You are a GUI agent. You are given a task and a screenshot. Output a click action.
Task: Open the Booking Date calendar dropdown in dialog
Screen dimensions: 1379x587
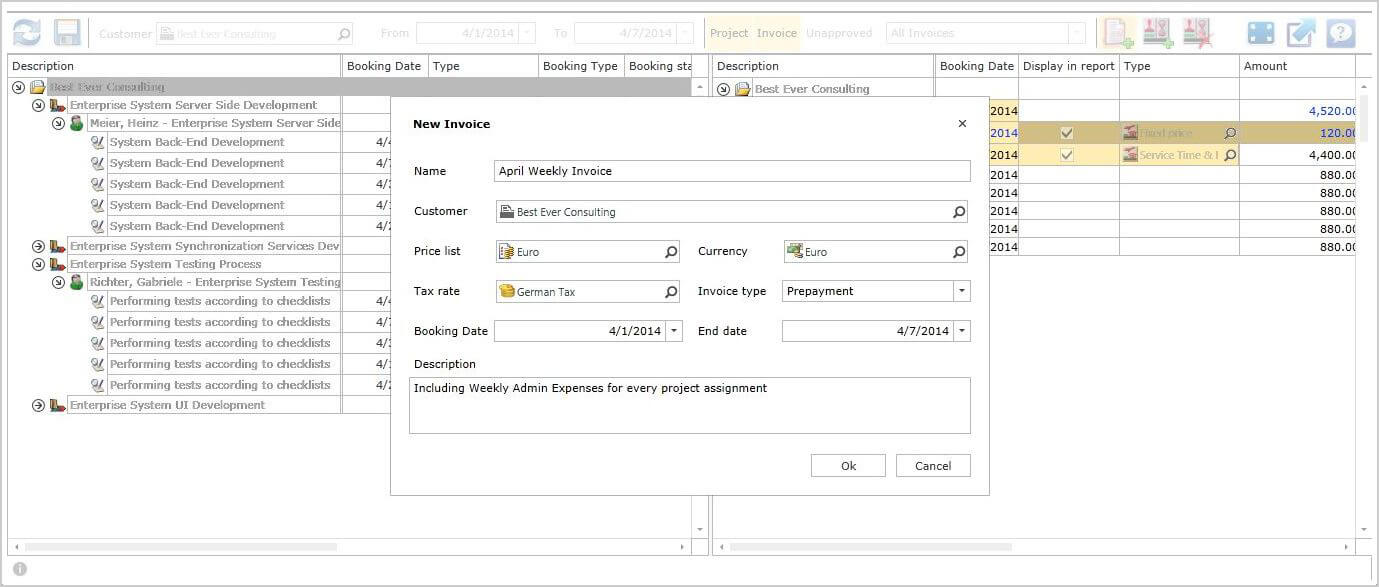(674, 331)
